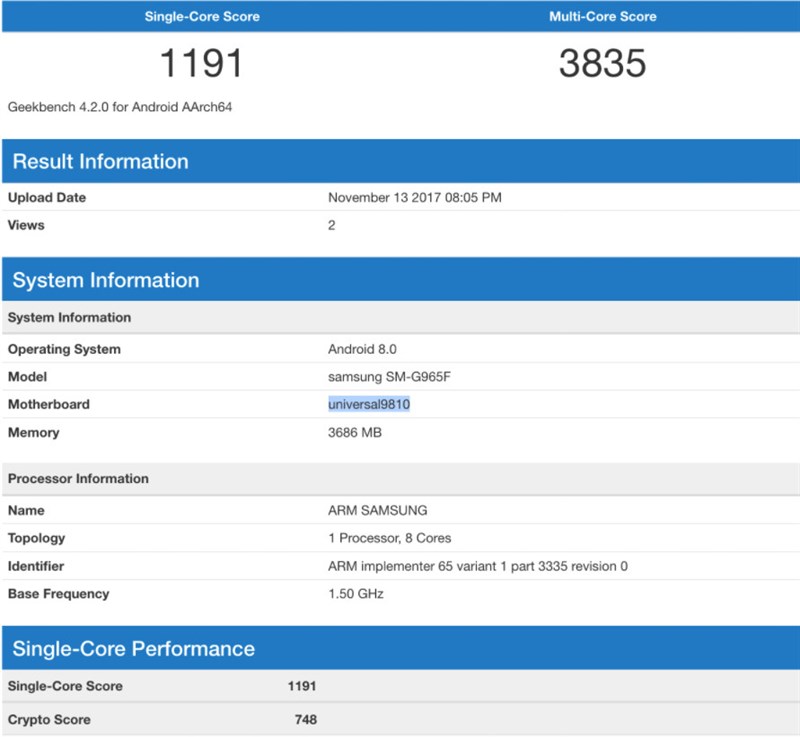Select the highlighted universal9810 motherboard text
This screenshot has width=800, height=737.
click(369, 404)
